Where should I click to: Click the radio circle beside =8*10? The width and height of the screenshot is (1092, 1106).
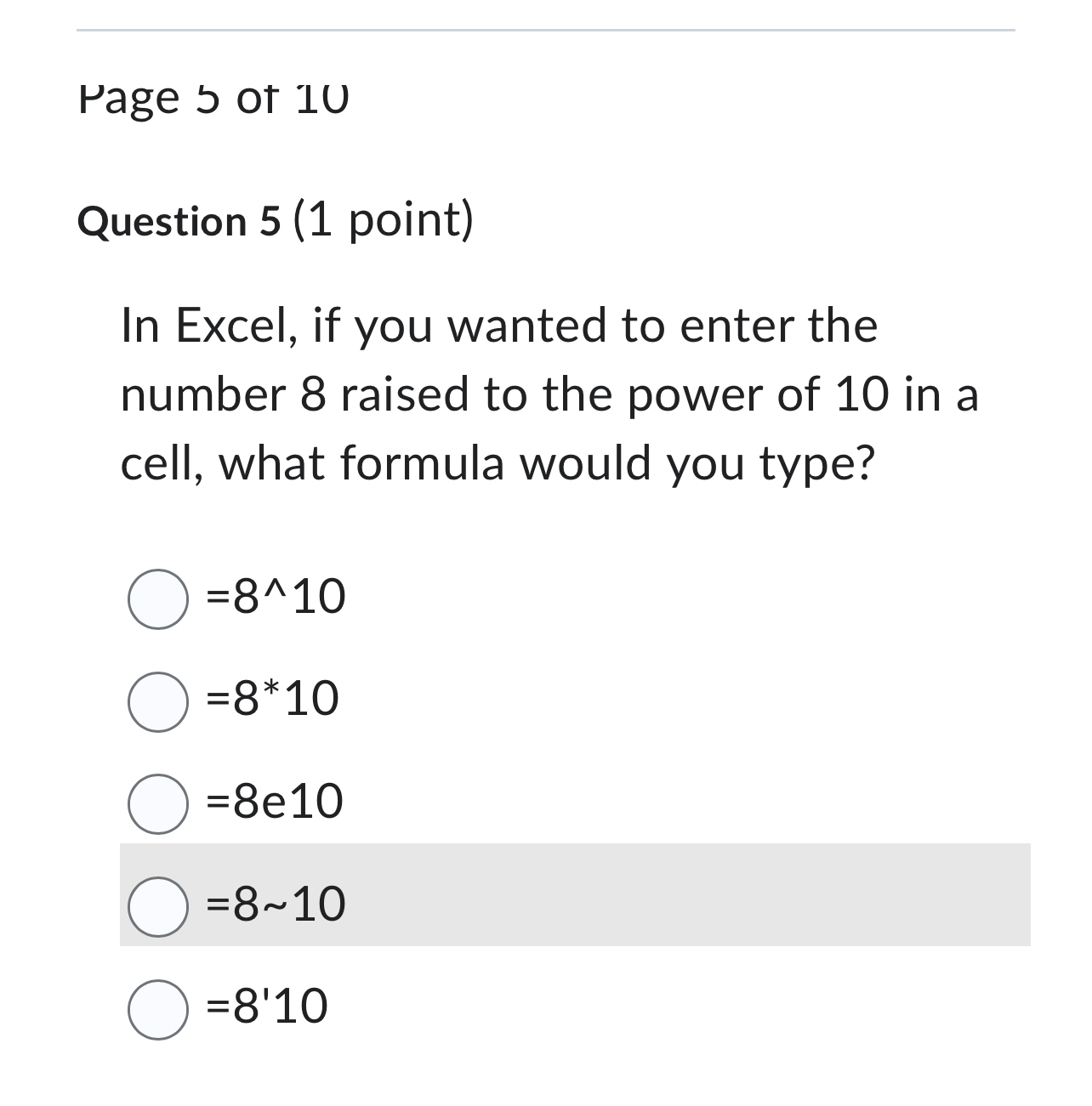click(160, 701)
